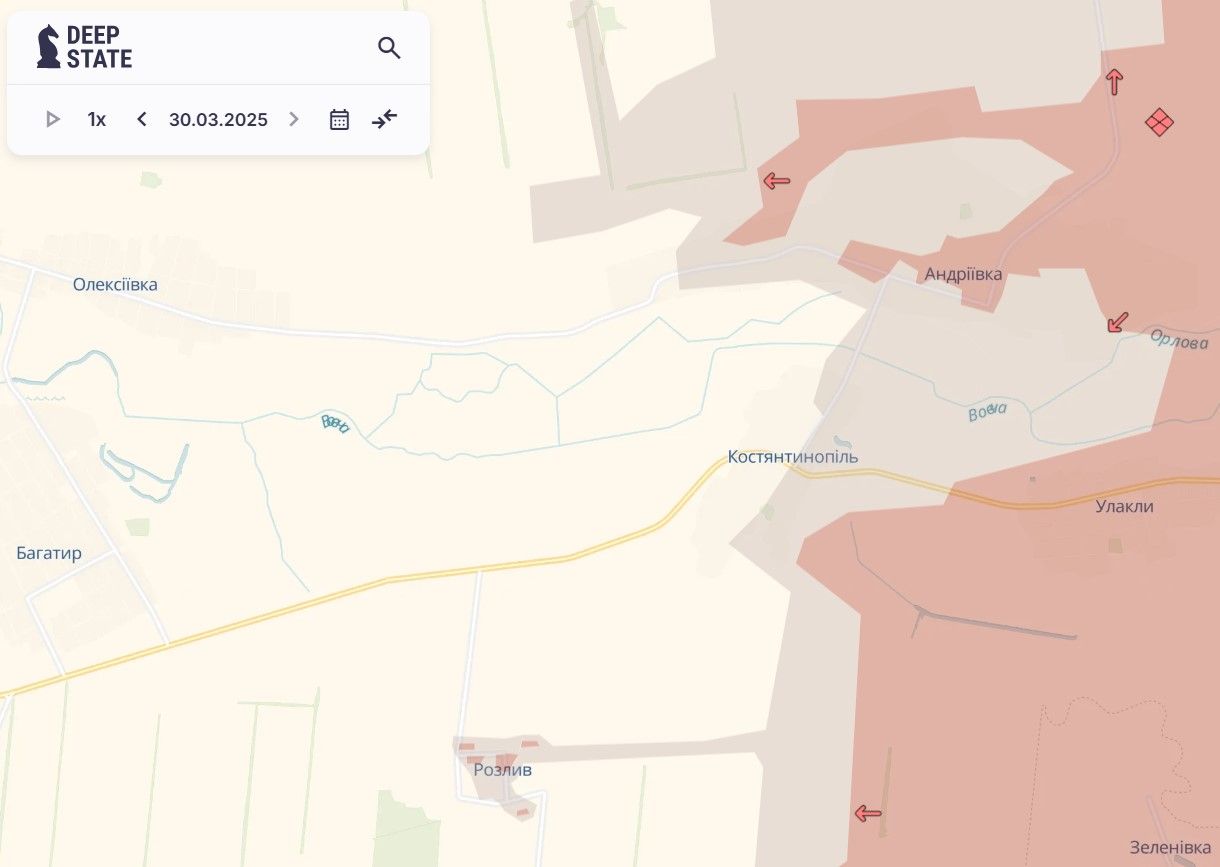Click the upward attack arrow near the top

tap(1114, 81)
